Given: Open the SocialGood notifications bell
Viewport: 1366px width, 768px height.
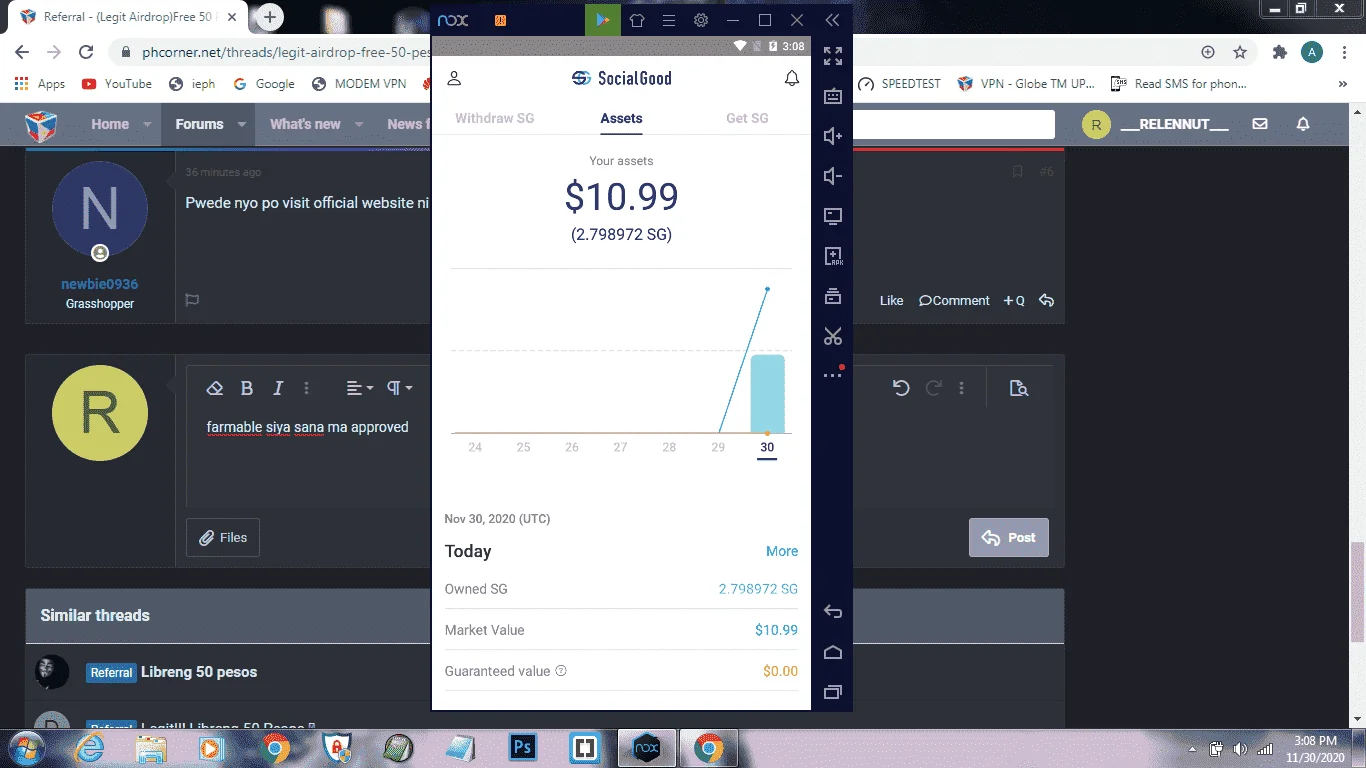Looking at the screenshot, I should coord(792,78).
